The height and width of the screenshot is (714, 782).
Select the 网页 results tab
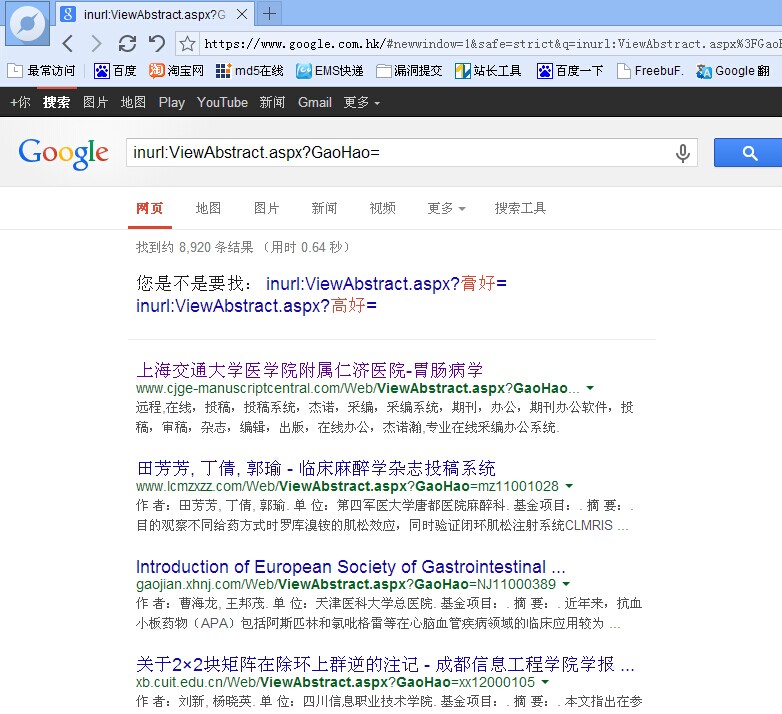(x=150, y=208)
